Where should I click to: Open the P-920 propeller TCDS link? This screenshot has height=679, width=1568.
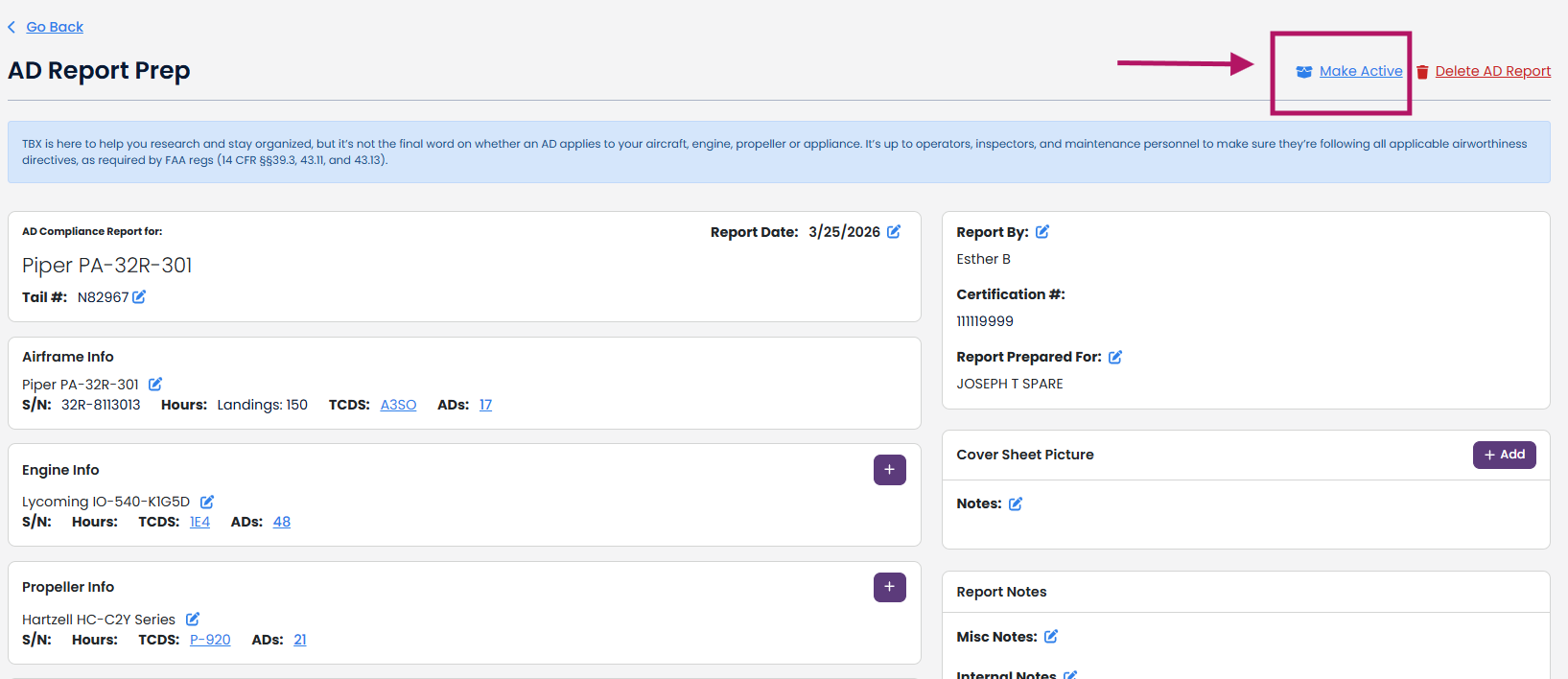pyautogui.click(x=210, y=640)
